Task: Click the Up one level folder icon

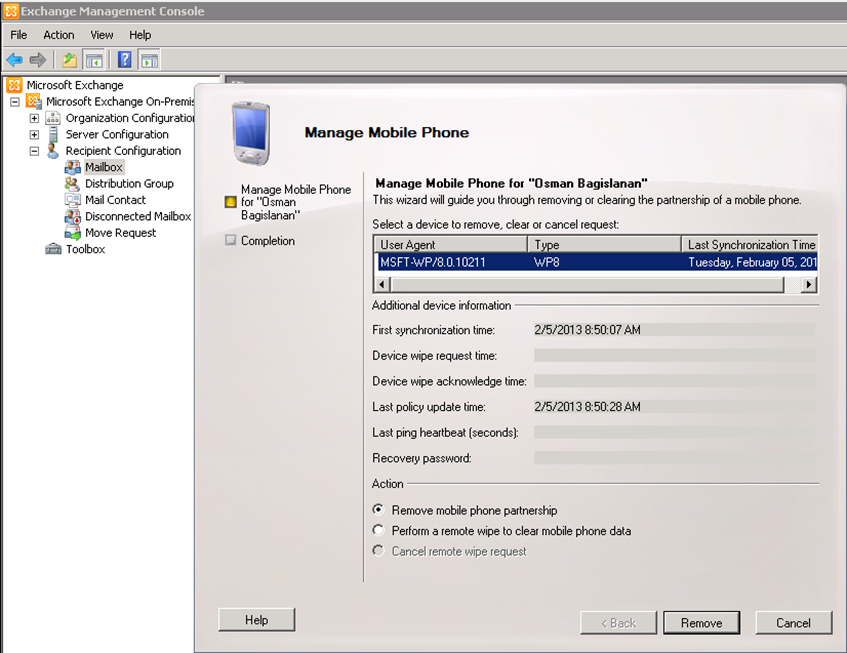Action: click(70, 60)
